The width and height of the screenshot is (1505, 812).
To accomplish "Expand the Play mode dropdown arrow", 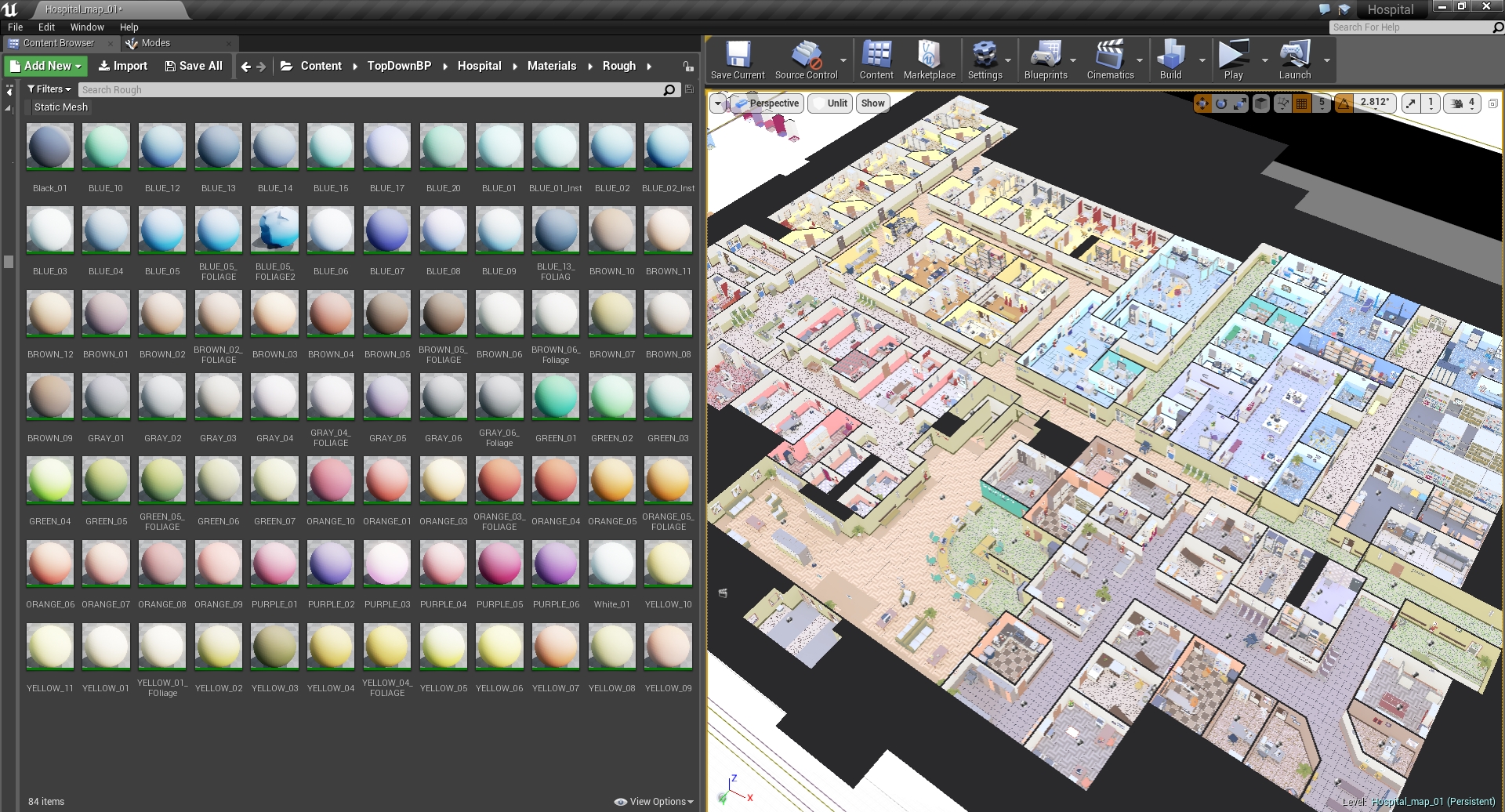I will (1264, 60).
